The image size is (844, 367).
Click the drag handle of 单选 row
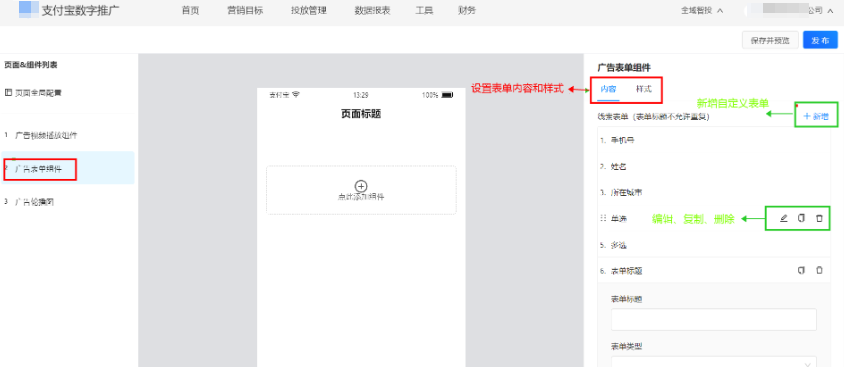602,218
